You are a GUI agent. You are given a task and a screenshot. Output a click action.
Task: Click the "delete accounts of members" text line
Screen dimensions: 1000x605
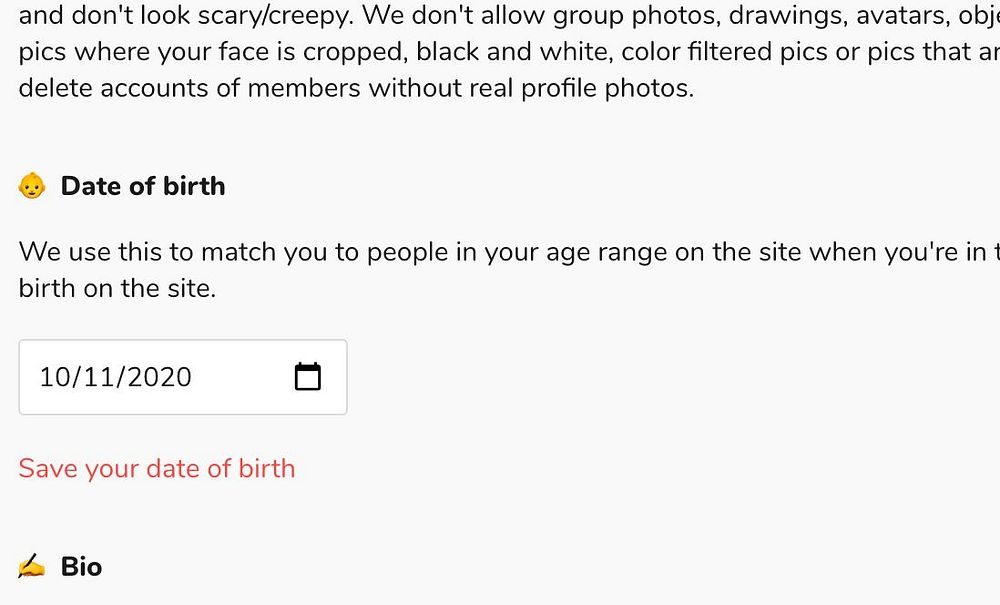pos(190,88)
